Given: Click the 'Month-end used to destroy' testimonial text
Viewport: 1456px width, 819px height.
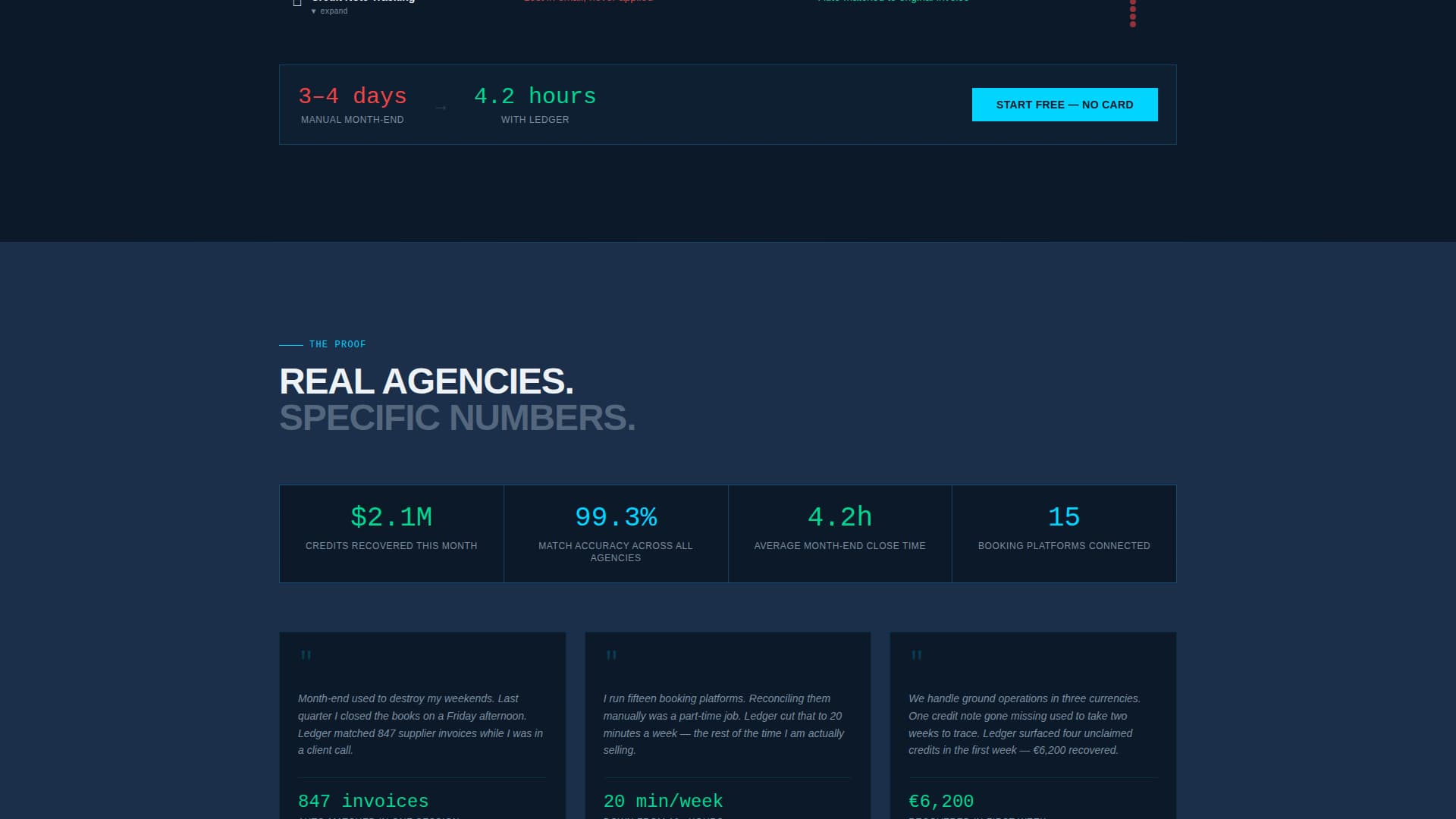Looking at the screenshot, I should [422, 724].
